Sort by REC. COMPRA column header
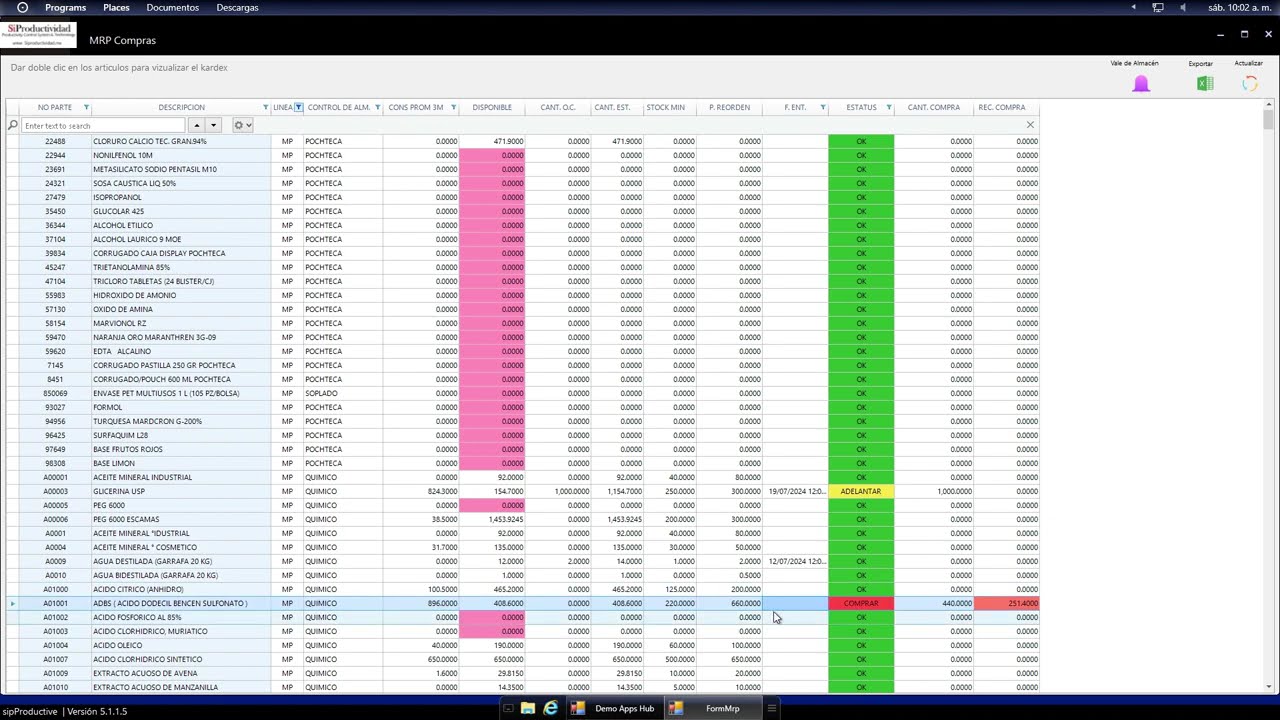The height and width of the screenshot is (720, 1280). pos(1001,107)
